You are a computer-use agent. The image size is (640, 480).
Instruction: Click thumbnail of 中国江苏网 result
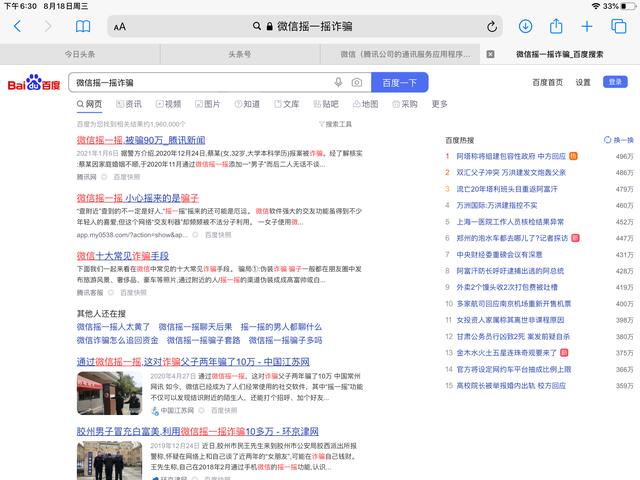109,393
